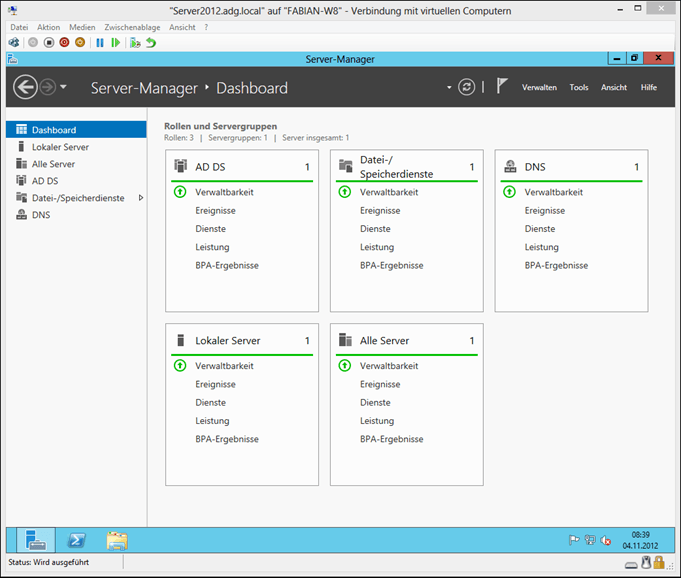Select DNS in the sidebar
Screen dimensions: 681x578
pyautogui.click(x=76, y=215)
